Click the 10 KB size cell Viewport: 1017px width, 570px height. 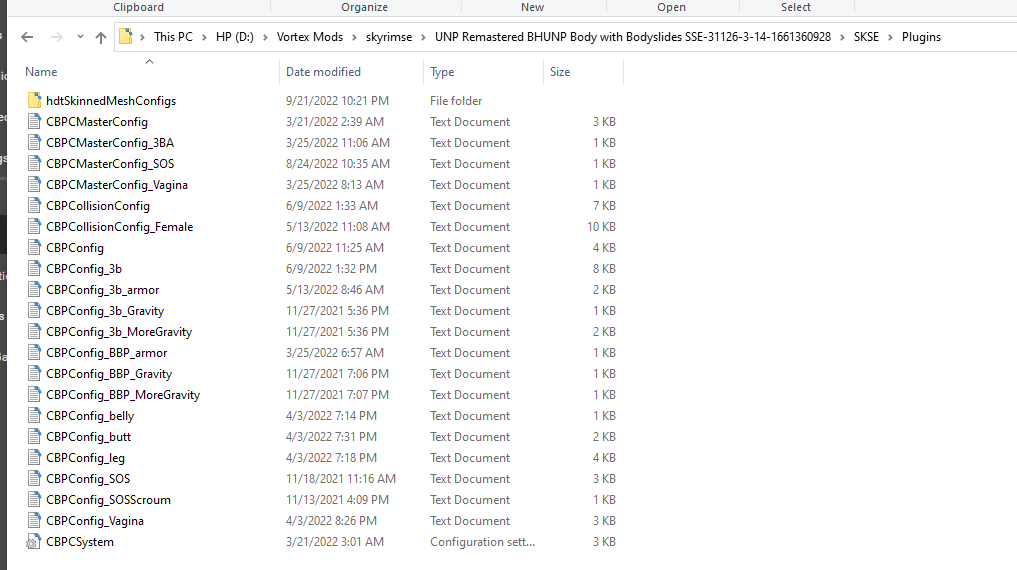click(x=601, y=227)
